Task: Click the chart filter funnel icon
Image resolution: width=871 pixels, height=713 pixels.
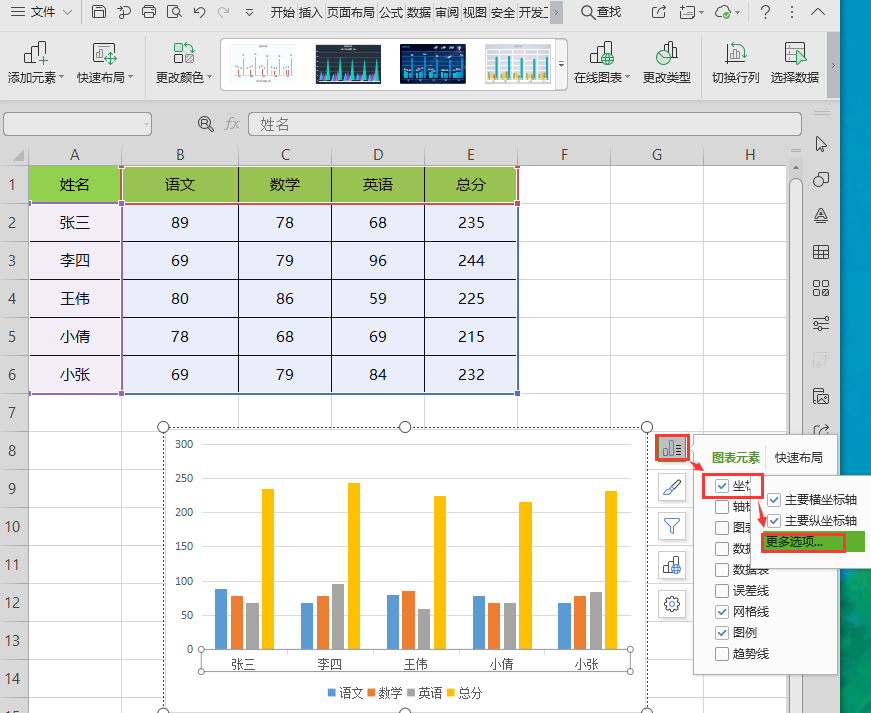Action: 673,526
